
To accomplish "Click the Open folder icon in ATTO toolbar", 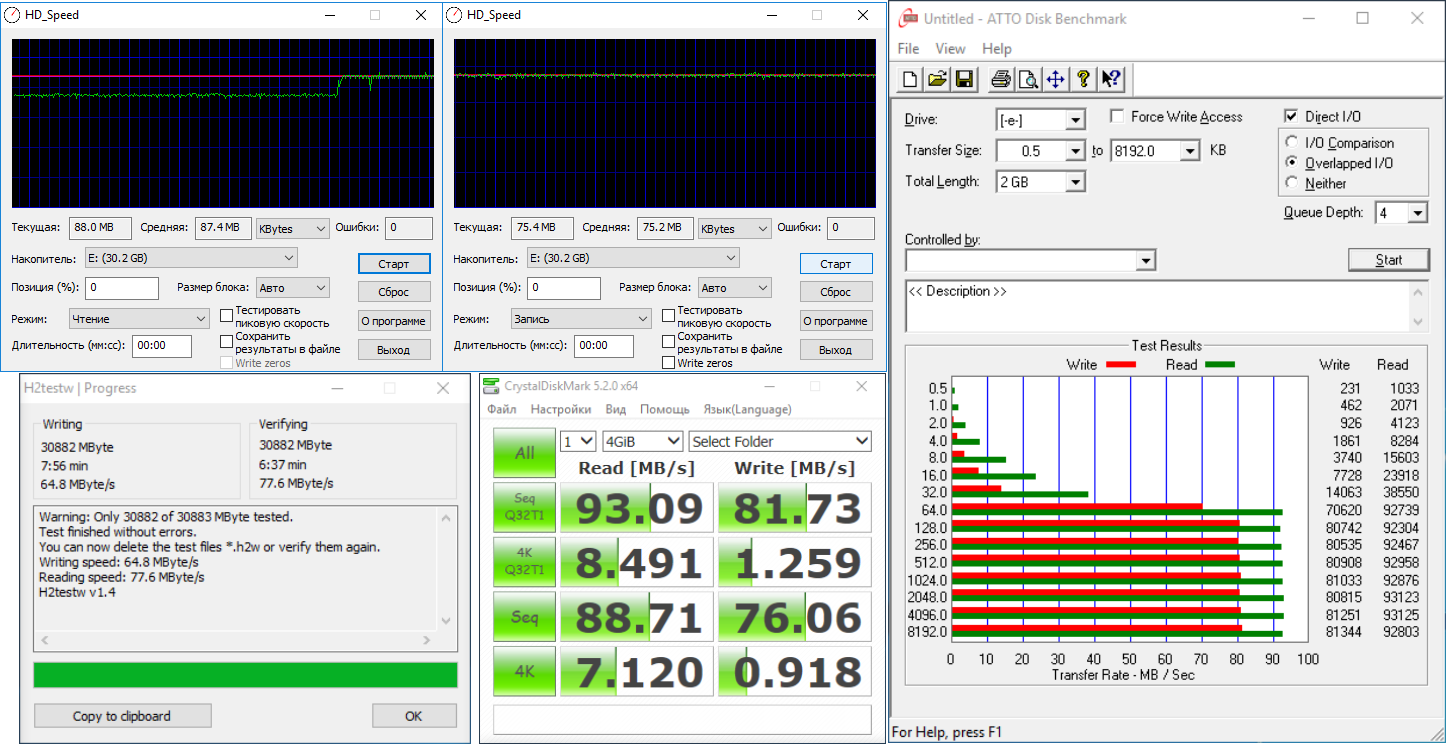I will pos(937,79).
